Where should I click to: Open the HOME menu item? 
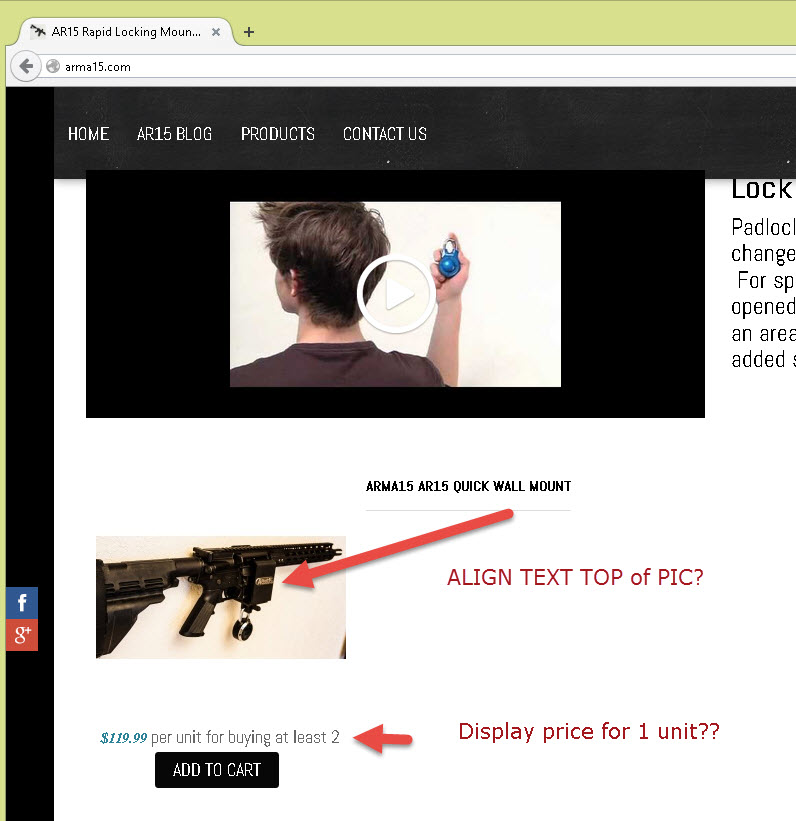tap(89, 134)
